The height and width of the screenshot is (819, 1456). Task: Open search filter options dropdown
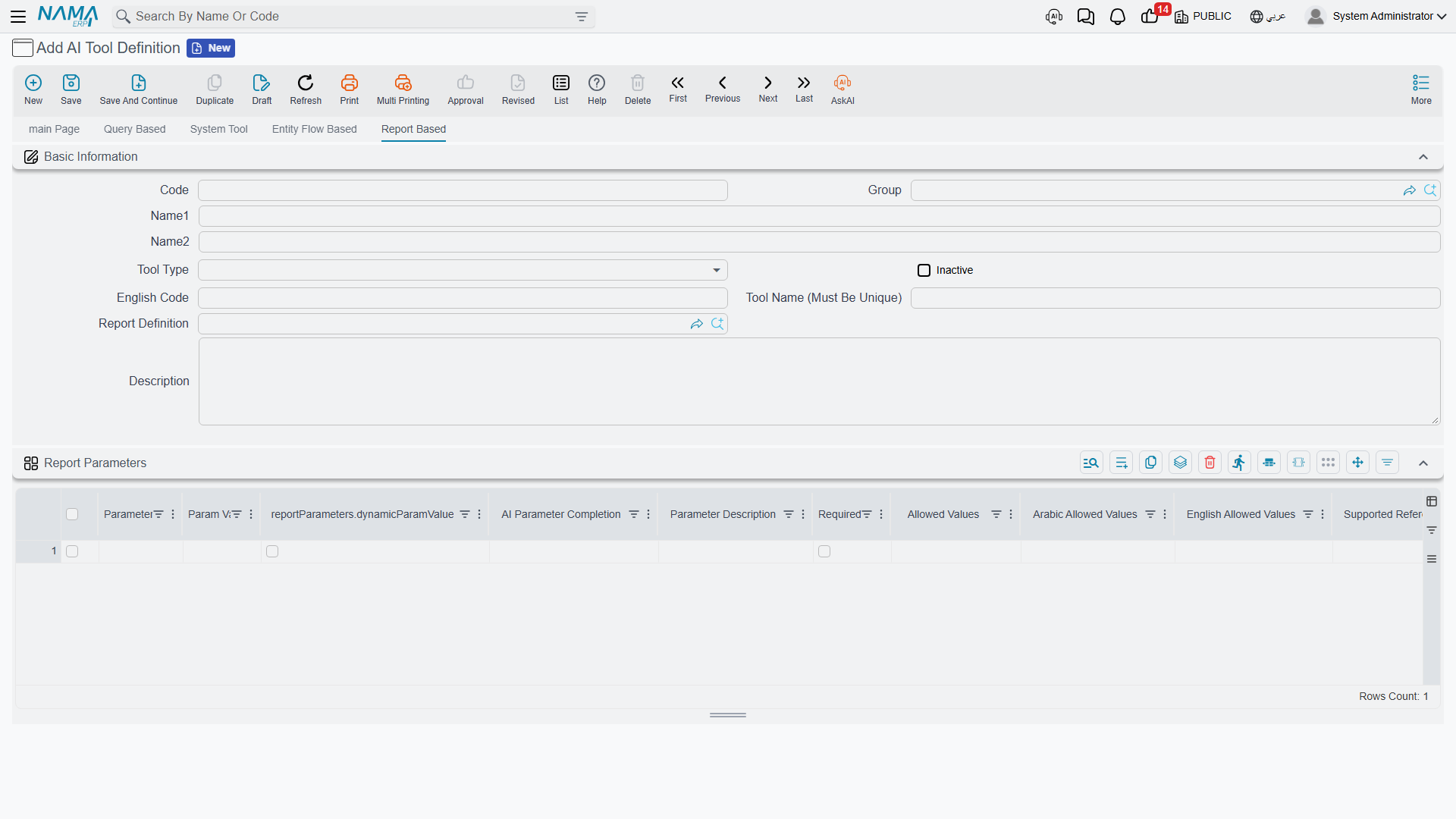(582, 17)
